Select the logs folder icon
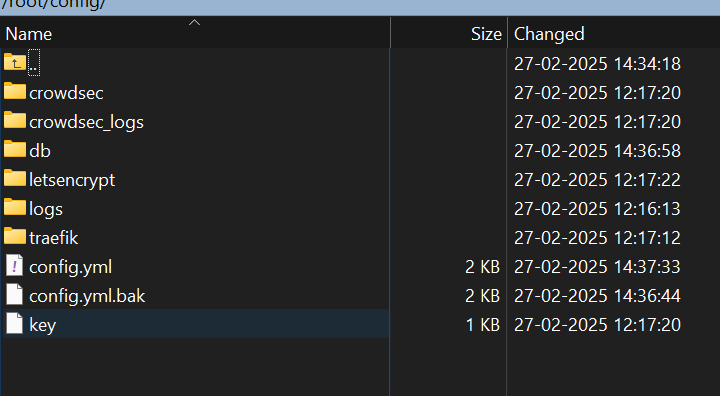720x396 pixels. coord(15,207)
